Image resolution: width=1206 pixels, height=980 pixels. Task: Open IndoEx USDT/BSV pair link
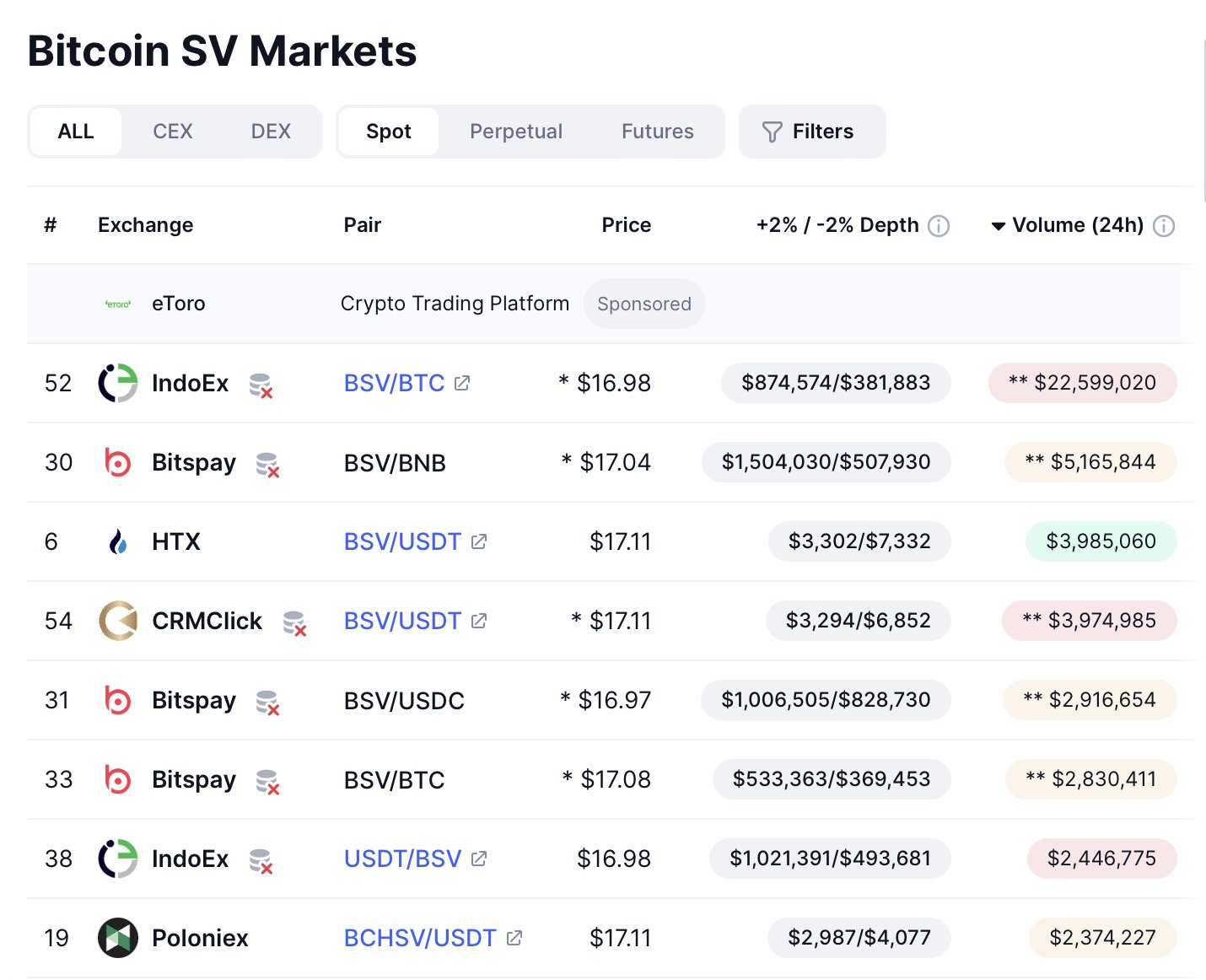click(402, 859)
